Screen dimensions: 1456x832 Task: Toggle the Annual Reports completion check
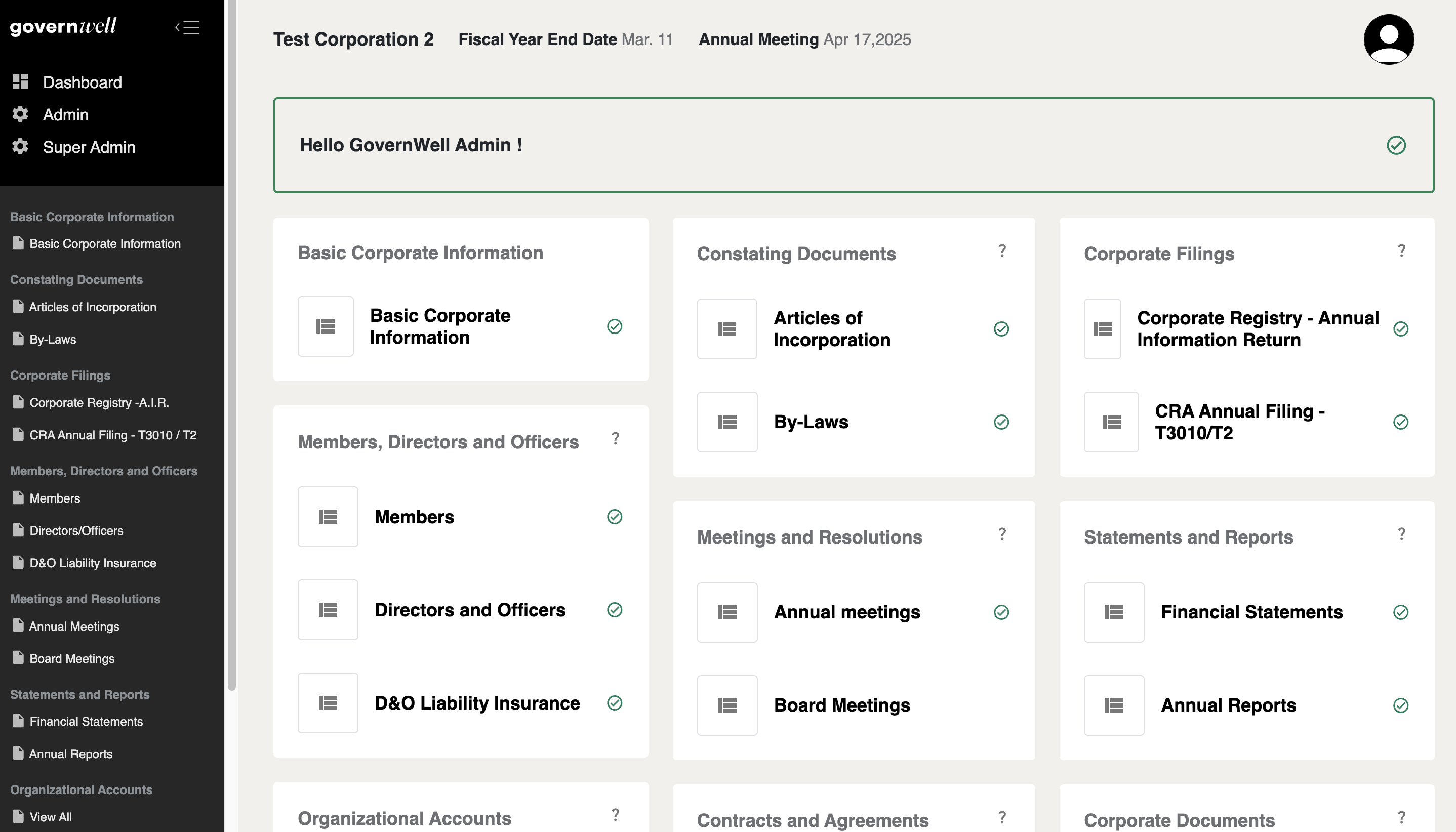(x=1400, y=705)
